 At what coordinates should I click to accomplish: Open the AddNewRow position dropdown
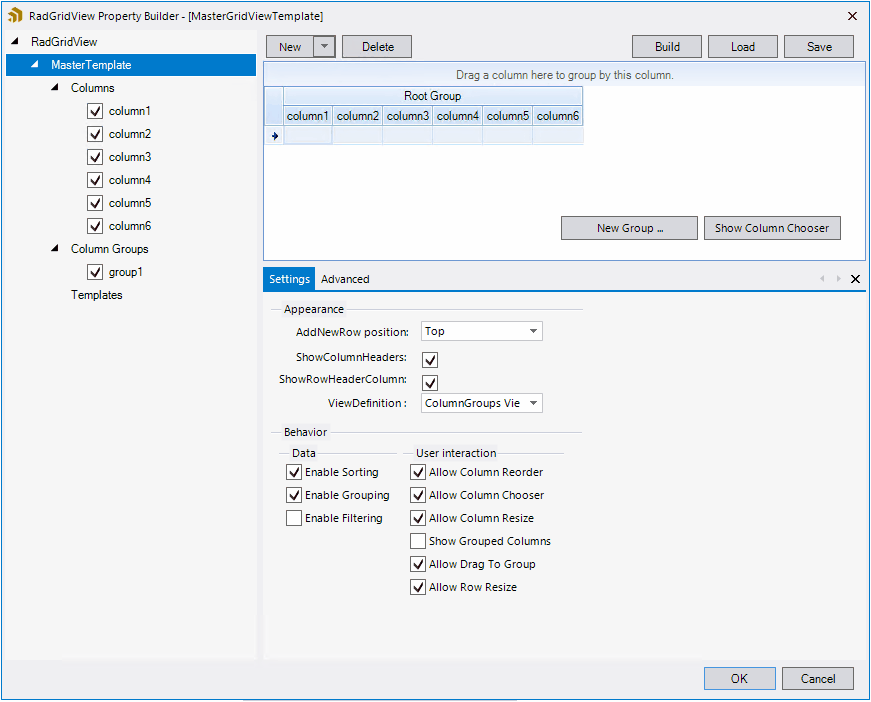[x=533, y=331]
